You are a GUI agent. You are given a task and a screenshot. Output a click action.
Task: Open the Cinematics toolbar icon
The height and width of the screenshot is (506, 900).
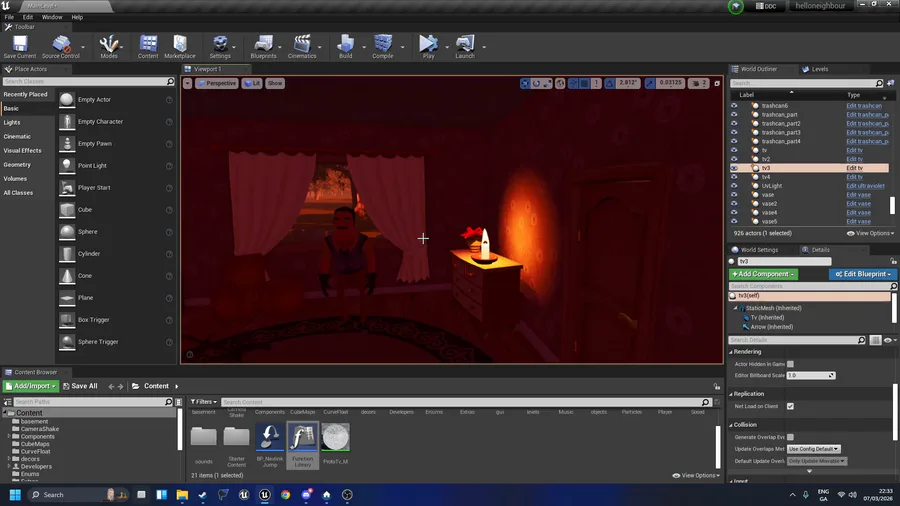click(x=302, y=46)
